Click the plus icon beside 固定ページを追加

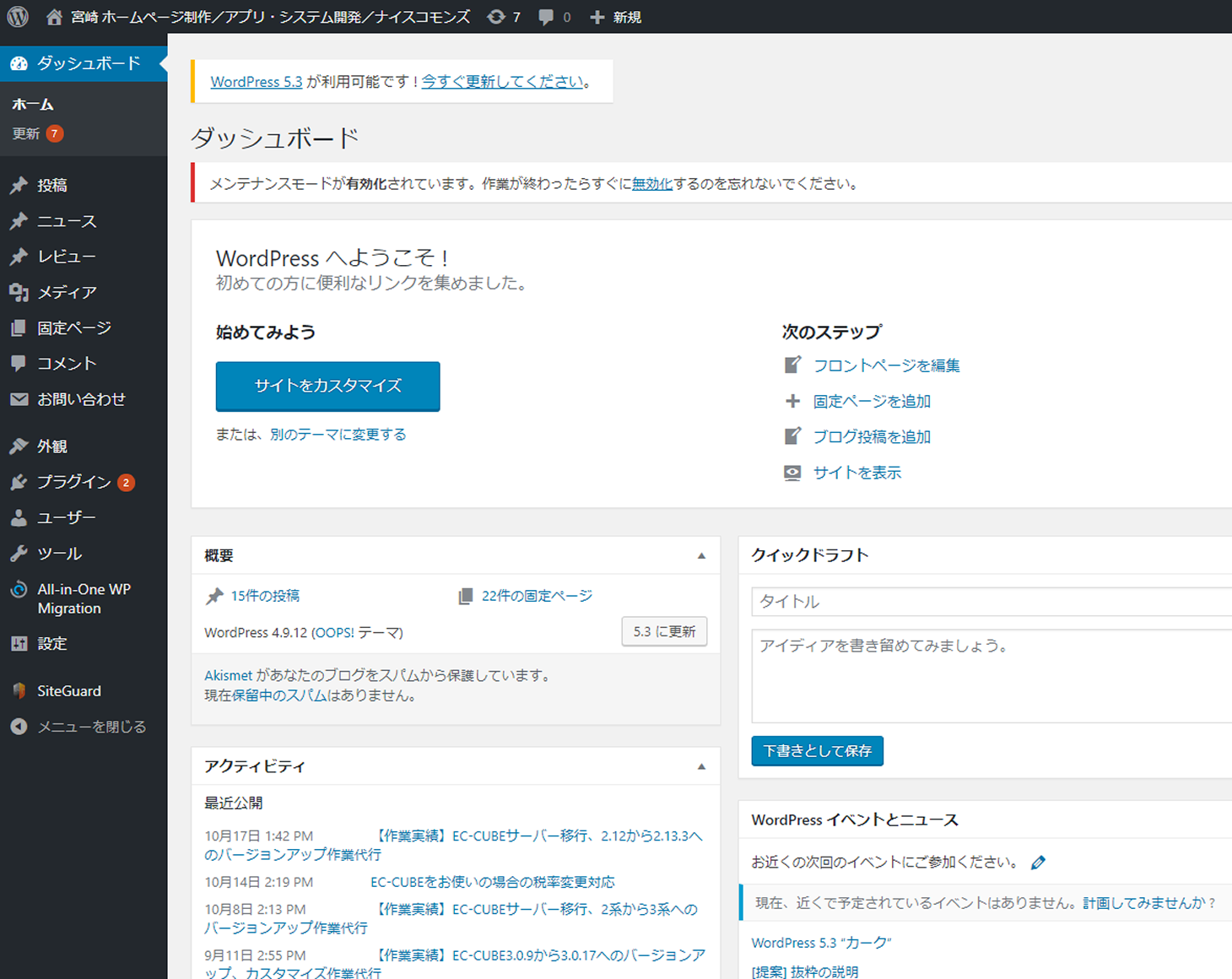point(792,401)
